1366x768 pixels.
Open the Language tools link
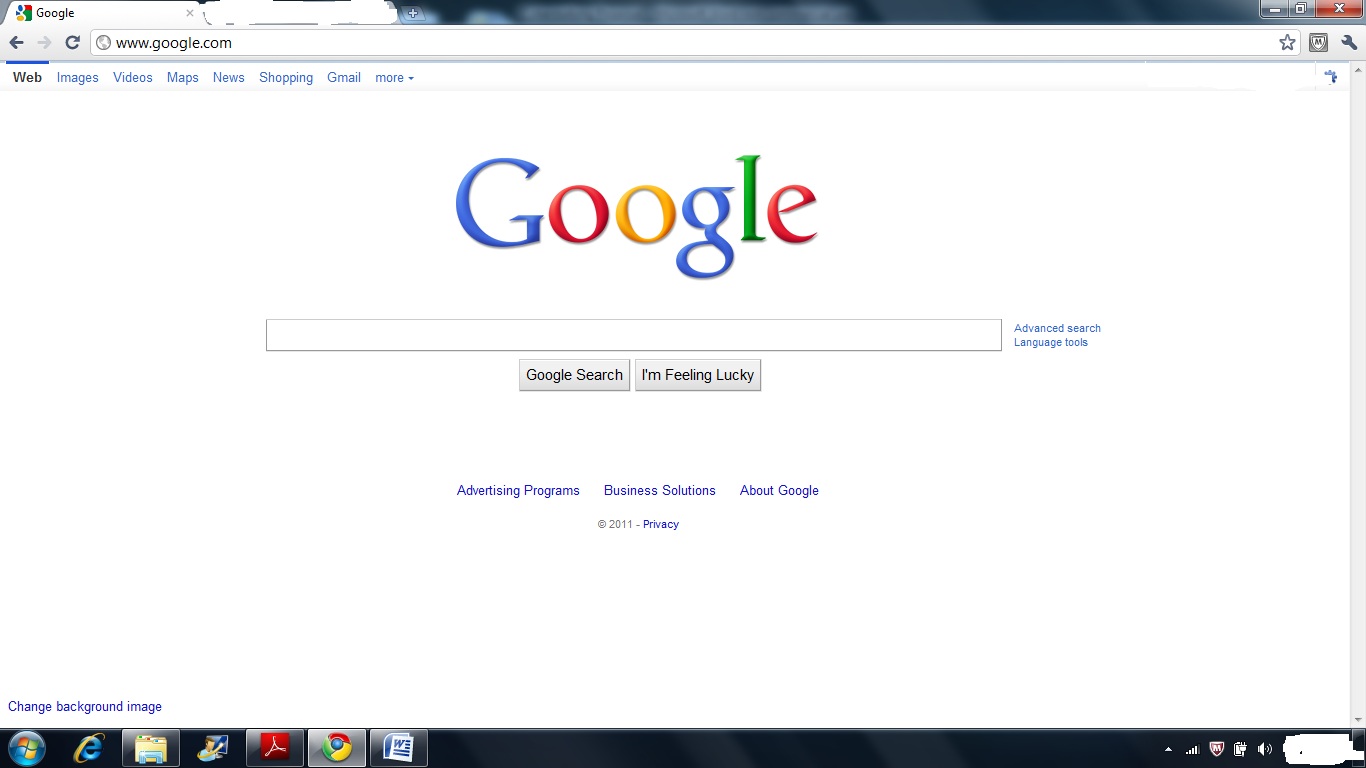[1050, 342]
